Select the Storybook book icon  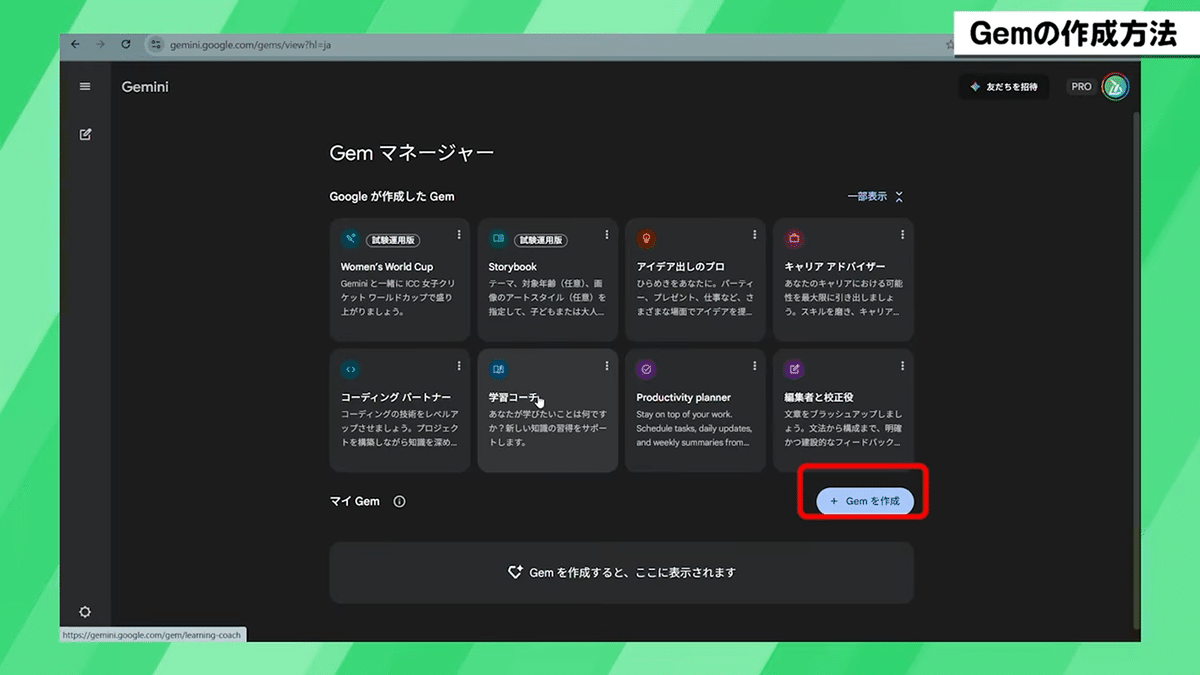[x=498, y=239]
